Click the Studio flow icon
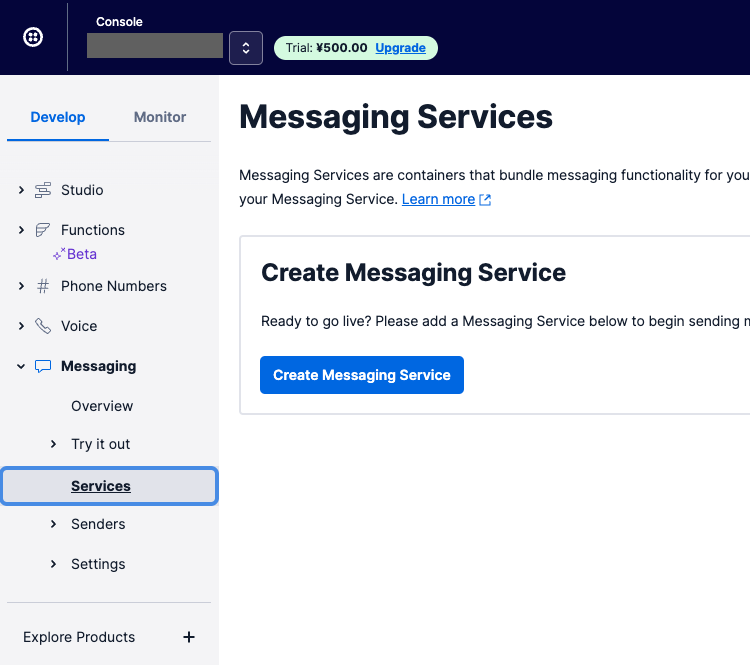Screen dimensions: 750x665 click(x=43, y=190)
